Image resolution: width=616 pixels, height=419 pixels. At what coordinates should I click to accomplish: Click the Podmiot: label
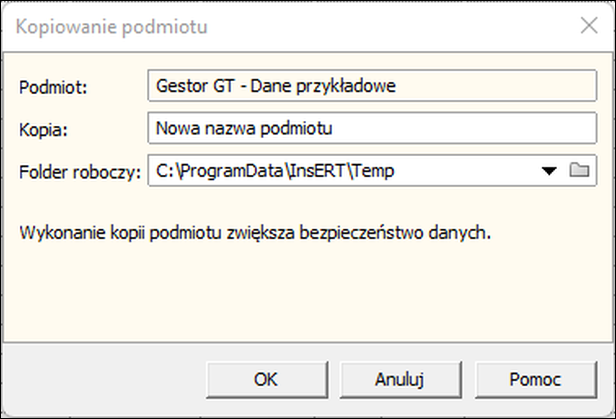[53, 87]
